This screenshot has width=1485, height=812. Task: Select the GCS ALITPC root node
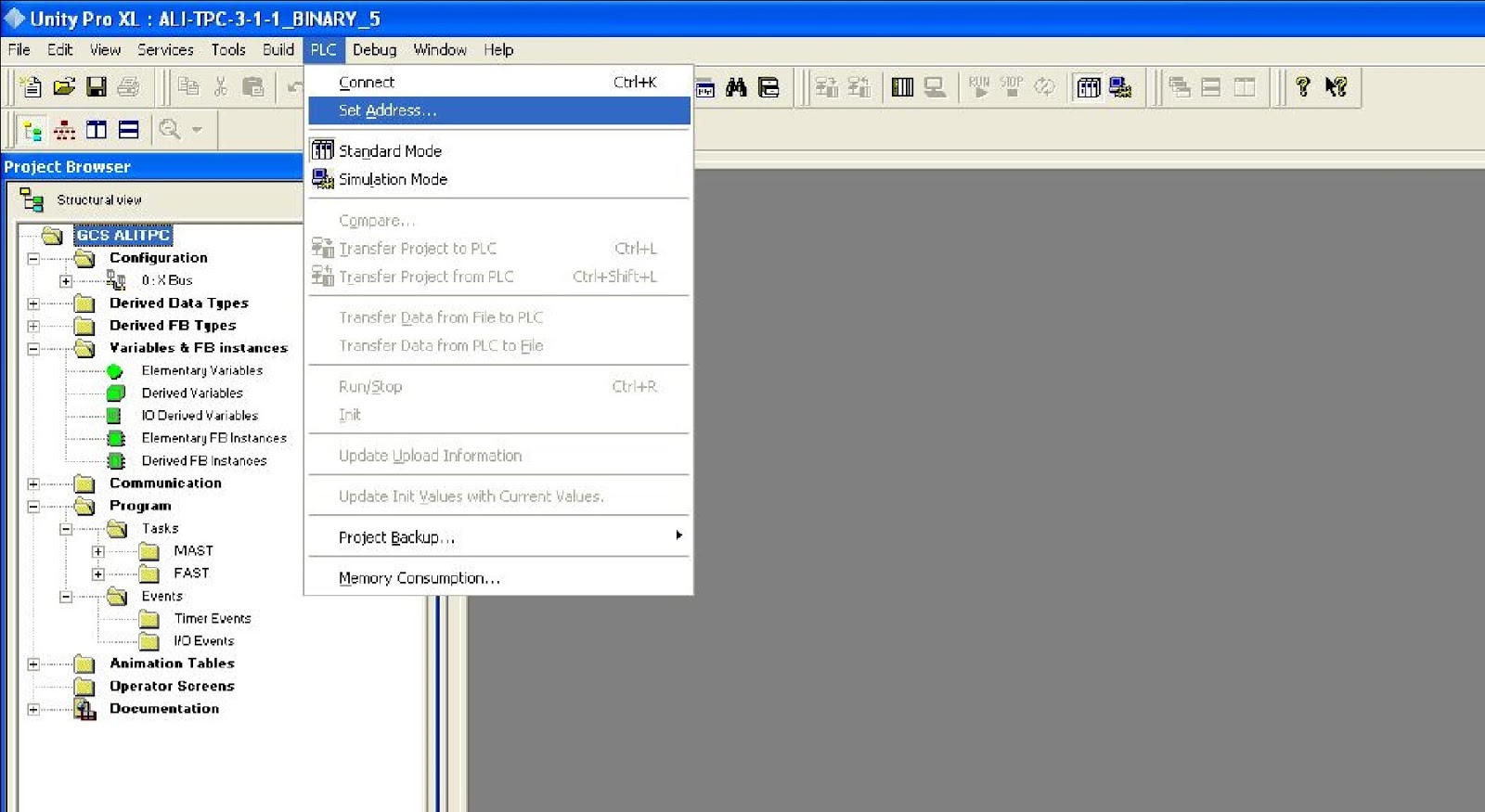click(123, 236)
